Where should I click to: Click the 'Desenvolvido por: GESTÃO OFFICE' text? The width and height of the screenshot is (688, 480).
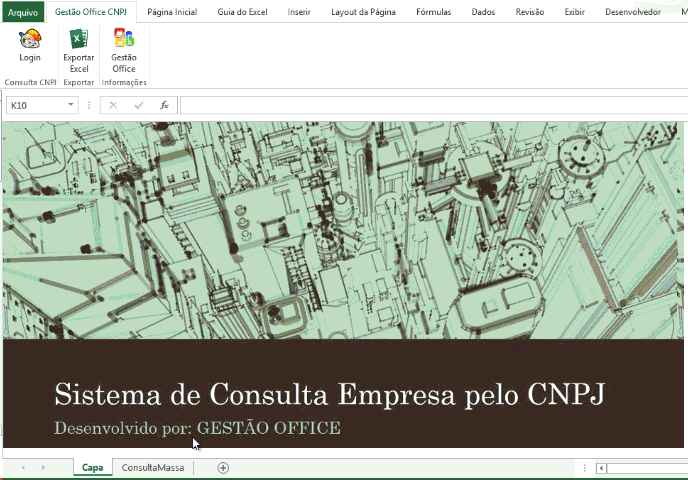coord(197,428)
